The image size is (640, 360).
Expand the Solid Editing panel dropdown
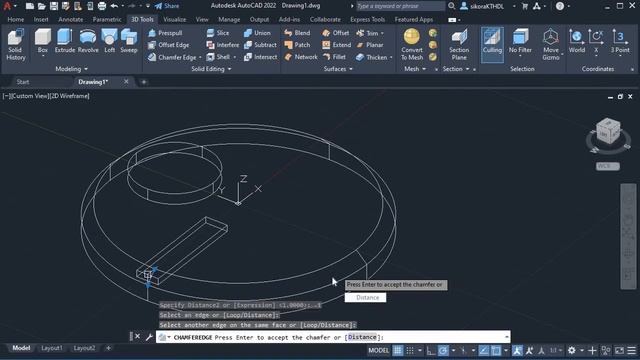(x=211, y=69)
